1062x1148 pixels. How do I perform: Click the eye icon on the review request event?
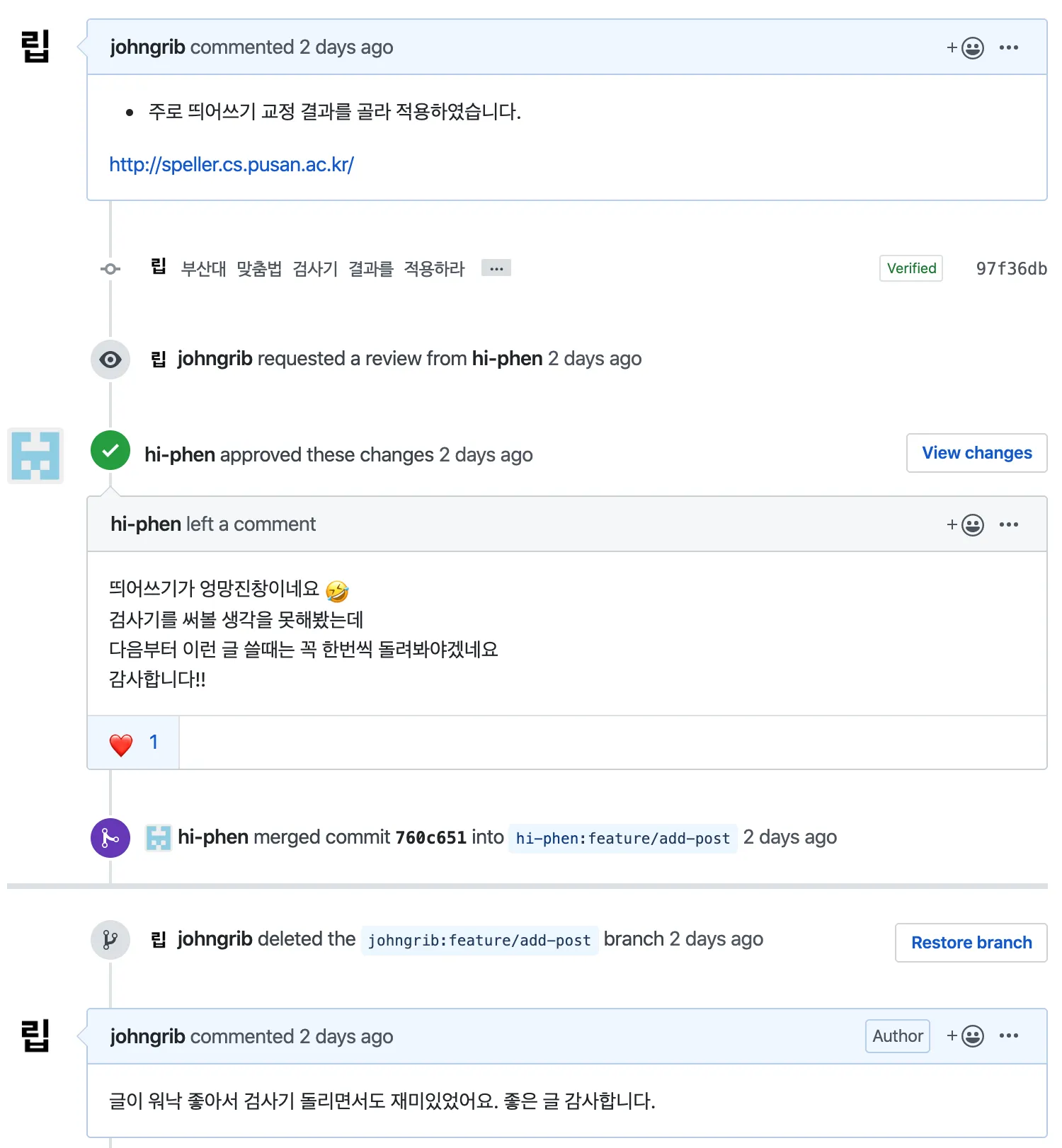coord(110,360)
